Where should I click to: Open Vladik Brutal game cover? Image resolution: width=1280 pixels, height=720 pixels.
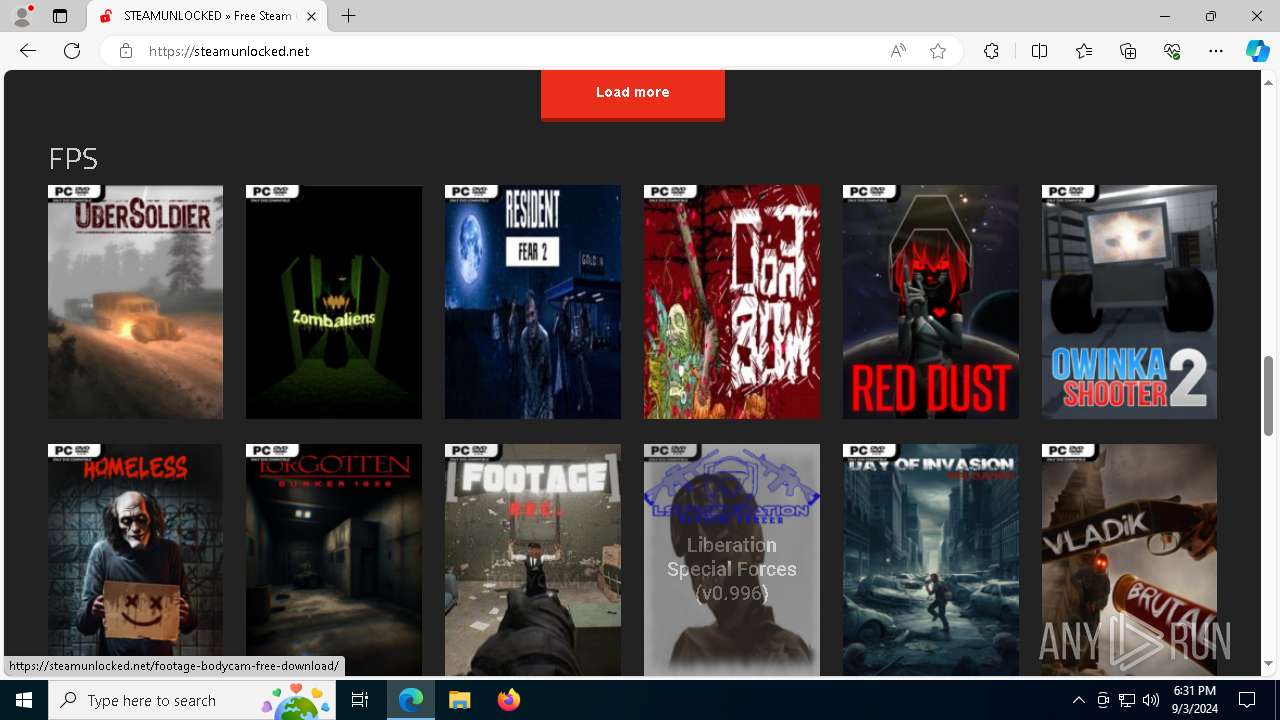pyautogui.click(x=1129, y=560)
